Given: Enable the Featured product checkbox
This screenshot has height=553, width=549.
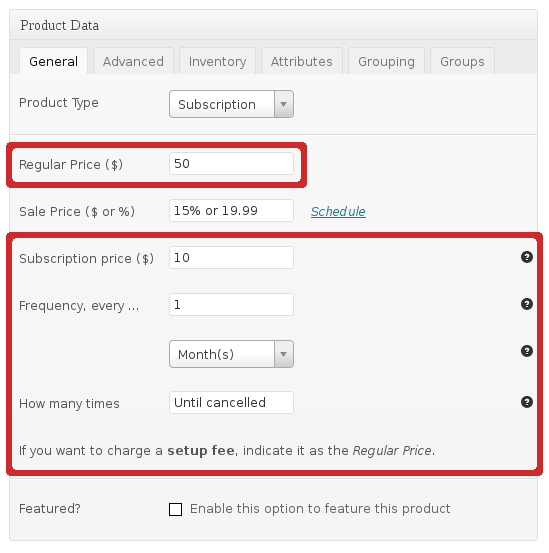Looking at the screenshot, I should pyautogui.click(x=175, y=509).
